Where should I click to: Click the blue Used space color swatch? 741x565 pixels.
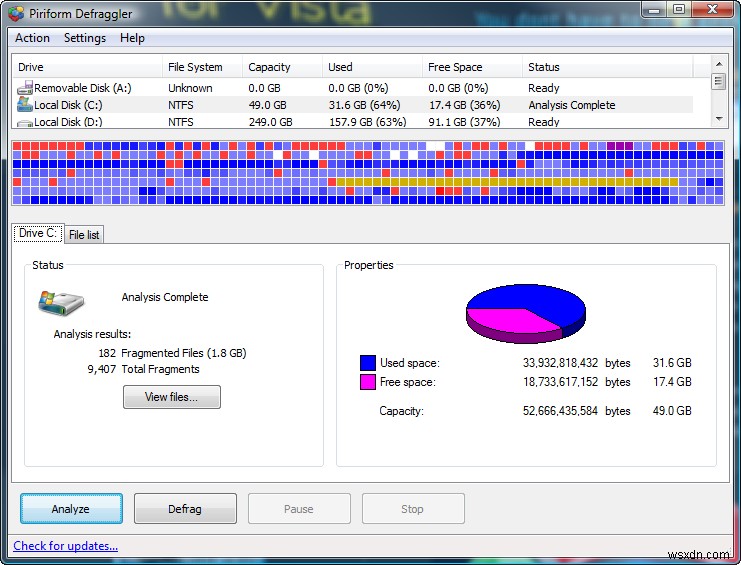pyautogui.click(x=368, y=363)
